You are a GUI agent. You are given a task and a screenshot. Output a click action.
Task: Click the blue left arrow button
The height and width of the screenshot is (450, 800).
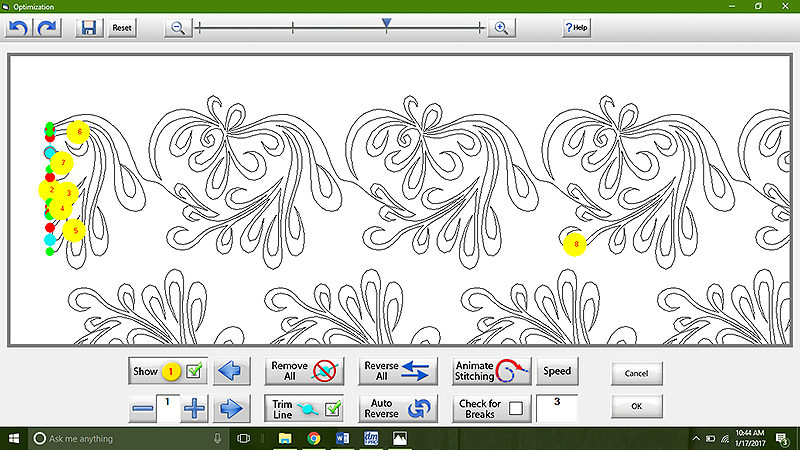coord(231,371)
